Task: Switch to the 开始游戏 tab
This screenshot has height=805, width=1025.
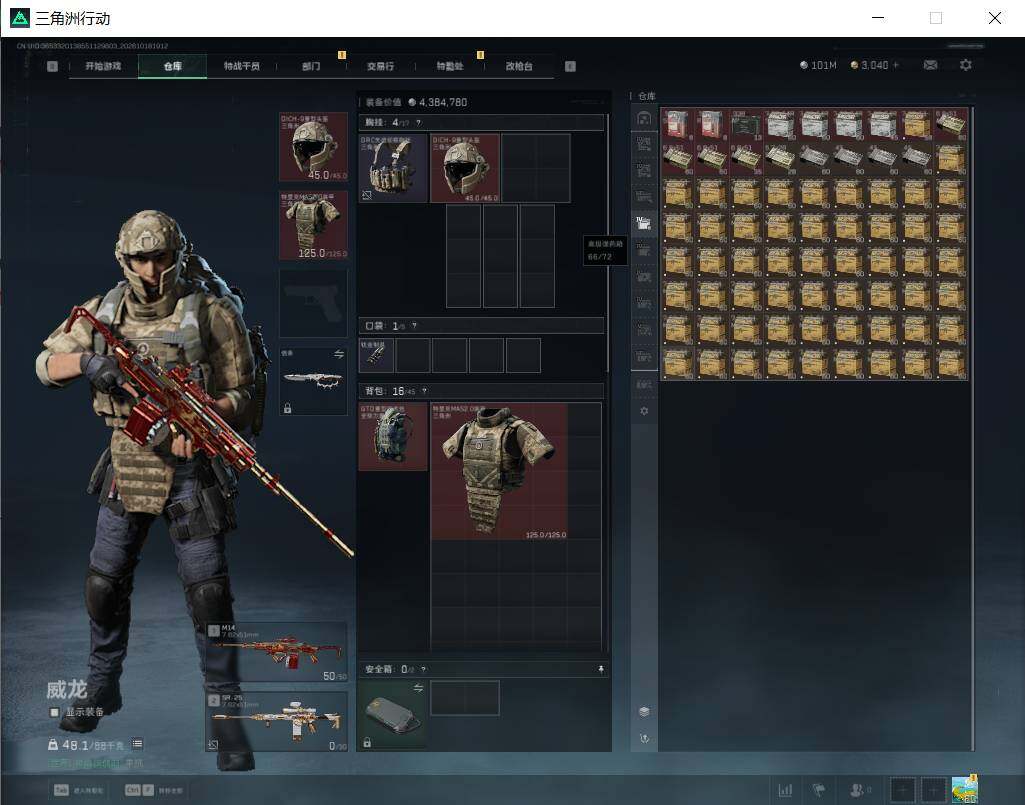Action: (103, 66)
